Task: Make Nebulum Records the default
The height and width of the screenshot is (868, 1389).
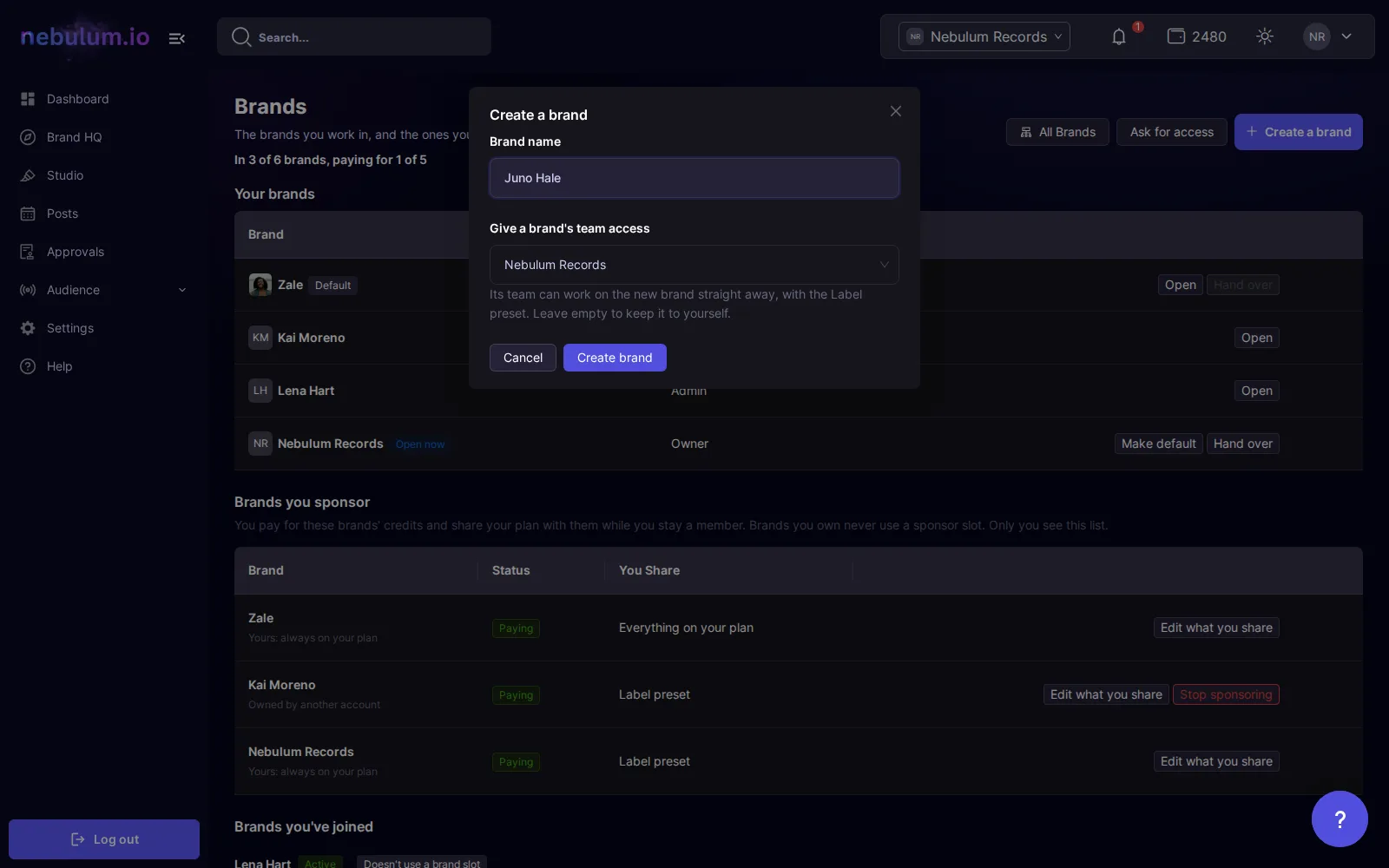Action: coord(1159,444)
